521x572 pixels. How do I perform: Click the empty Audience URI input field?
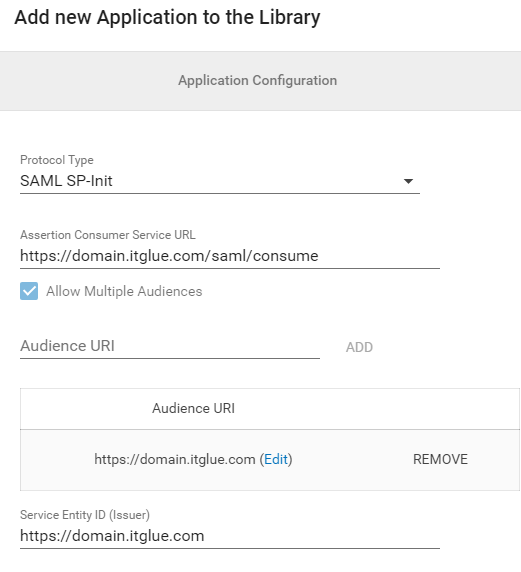(x=170, y=346)
